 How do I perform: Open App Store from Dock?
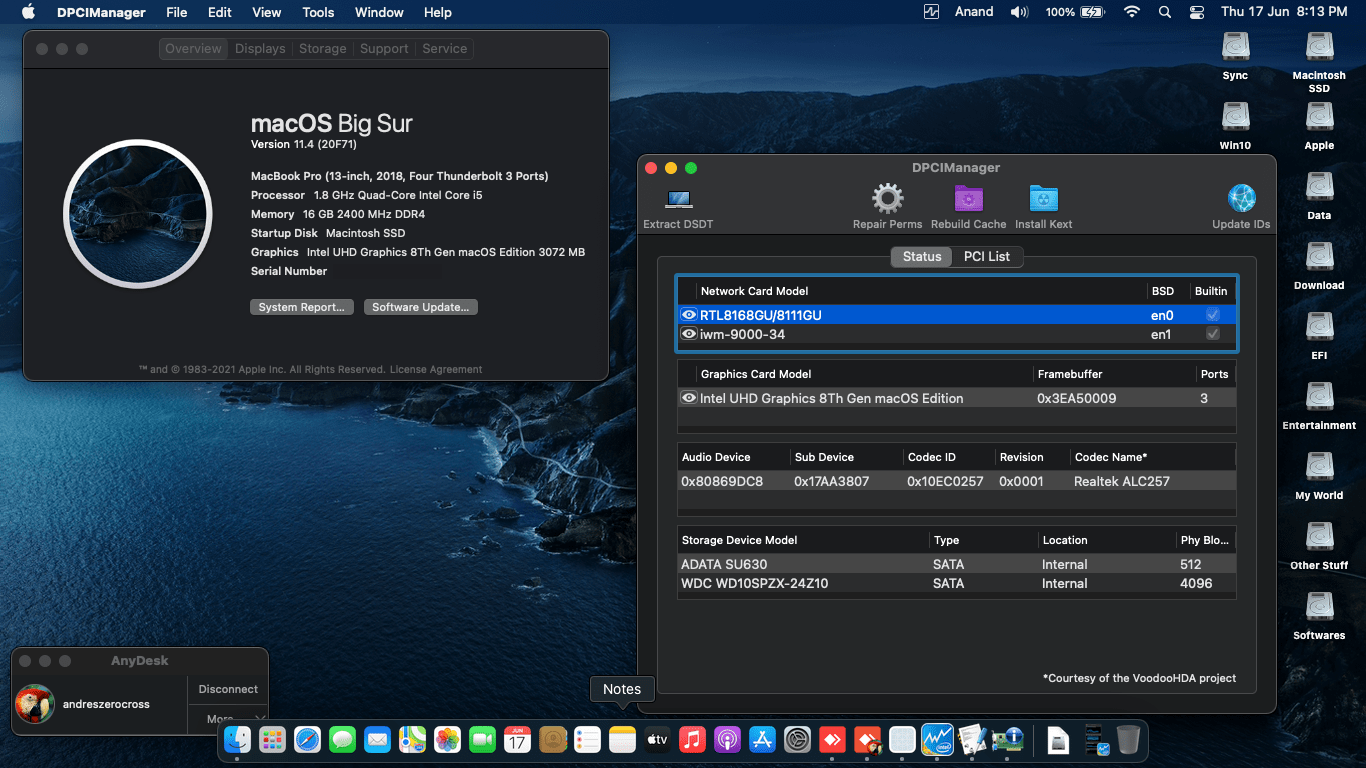[762, 740]
